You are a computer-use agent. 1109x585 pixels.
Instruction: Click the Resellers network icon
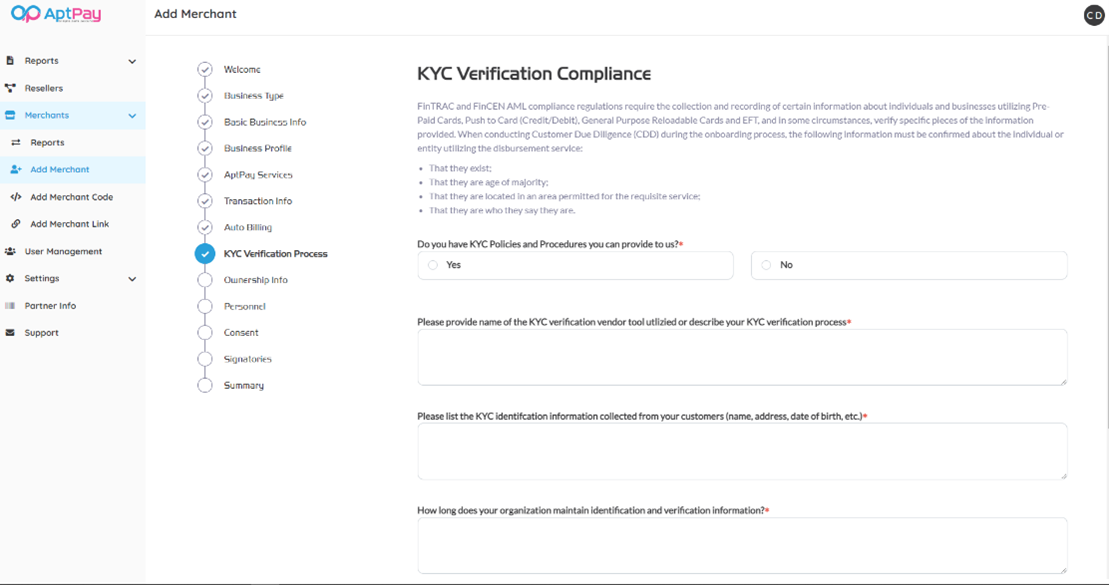(x=10, y=88)
